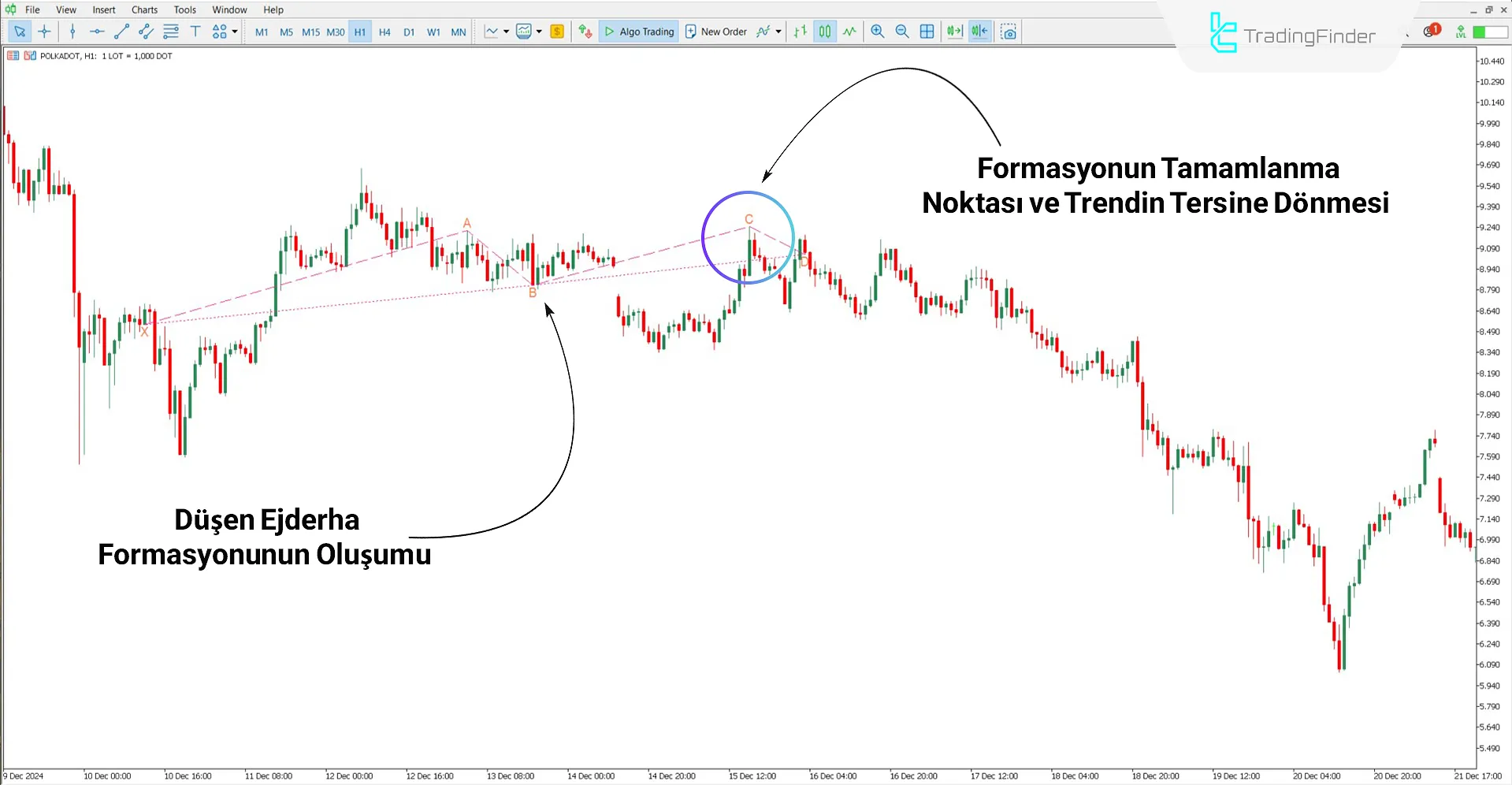Switch timeframe to H4
This screenshot has width=1512, height=785.
385,32
